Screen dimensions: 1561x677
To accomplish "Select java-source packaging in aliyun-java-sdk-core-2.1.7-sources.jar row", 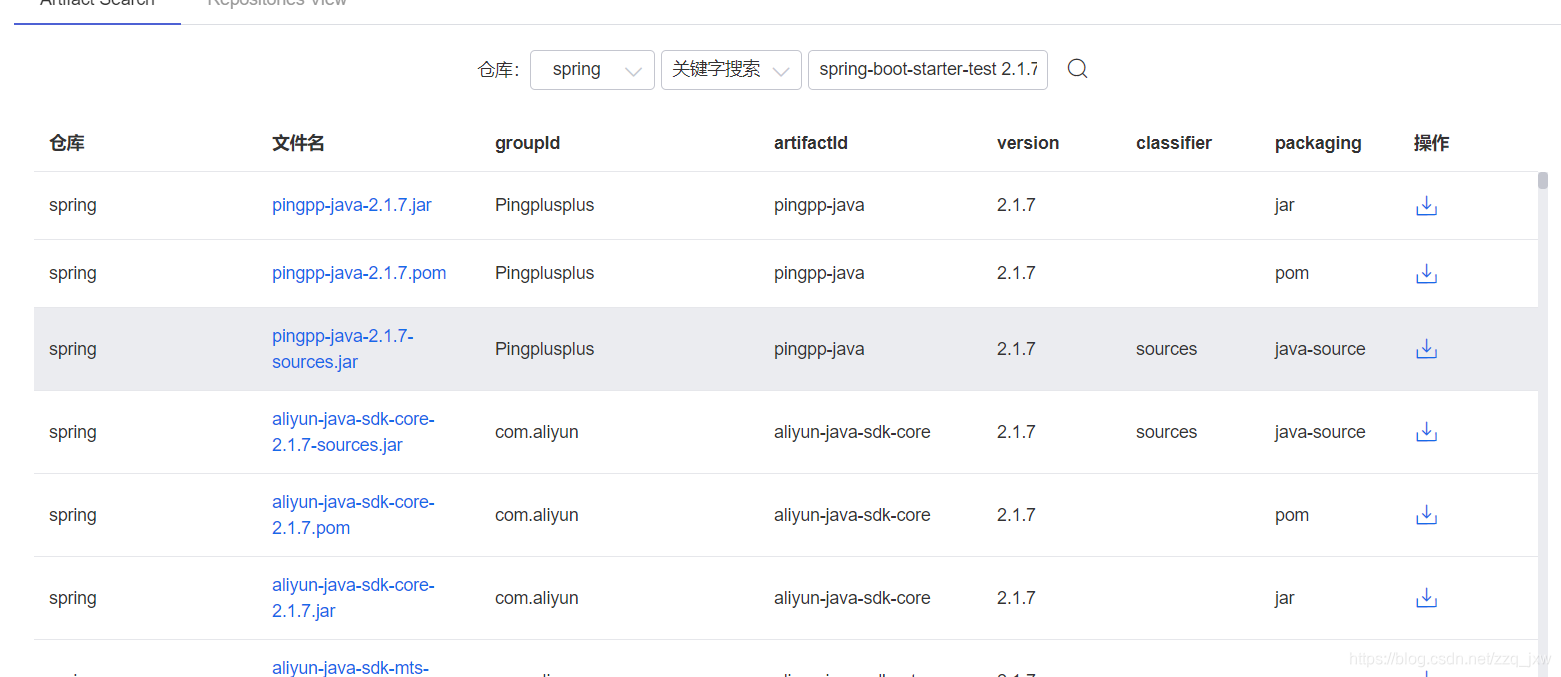I will (1320, 432).
